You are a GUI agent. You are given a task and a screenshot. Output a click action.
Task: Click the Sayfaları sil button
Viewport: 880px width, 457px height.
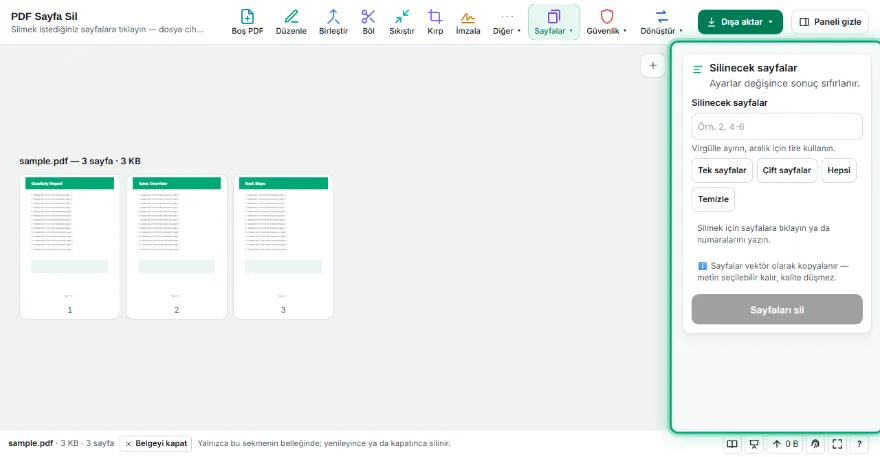(777, 309)
